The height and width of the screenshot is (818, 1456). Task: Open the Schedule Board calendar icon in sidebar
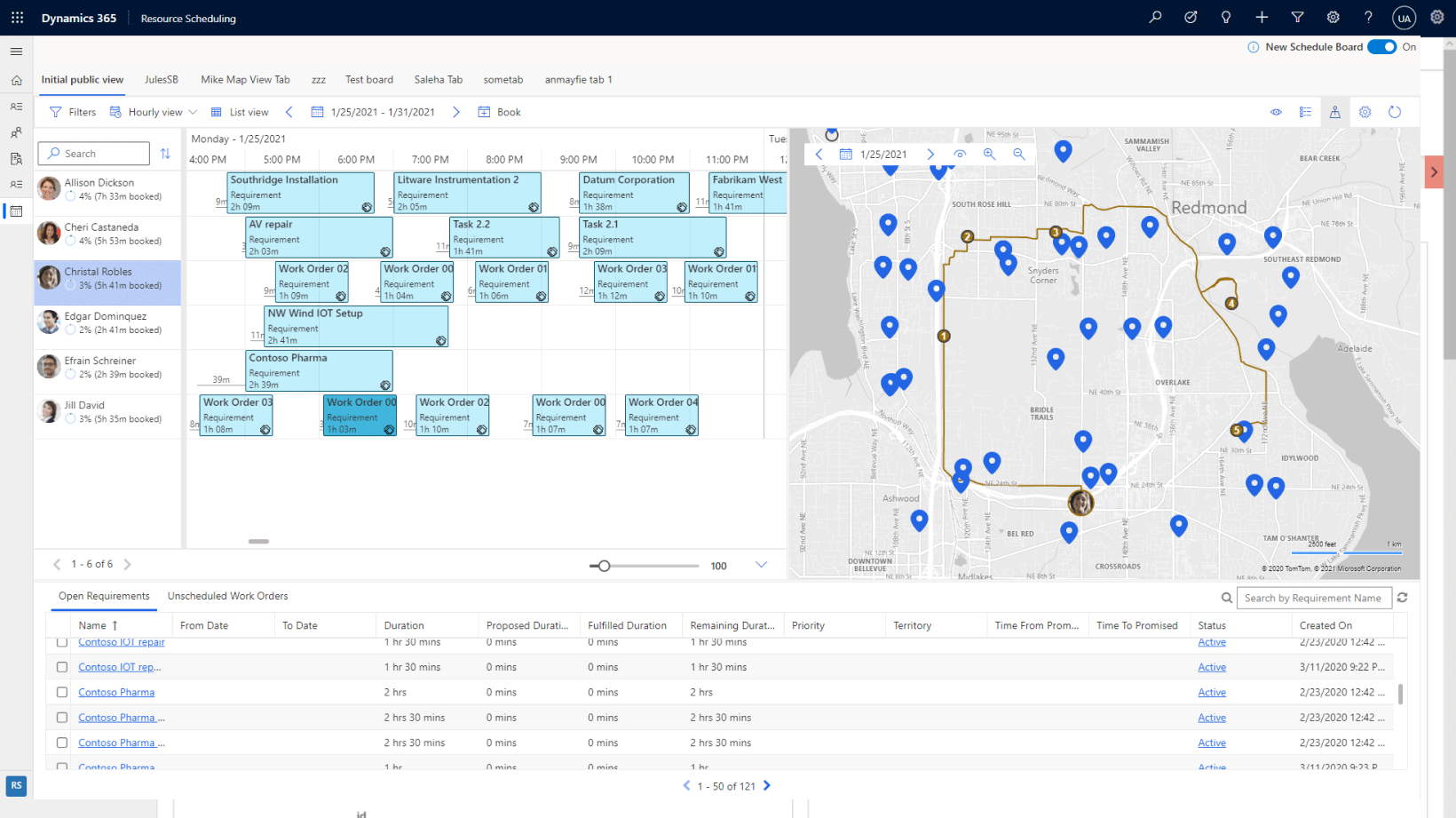(16, 210)
